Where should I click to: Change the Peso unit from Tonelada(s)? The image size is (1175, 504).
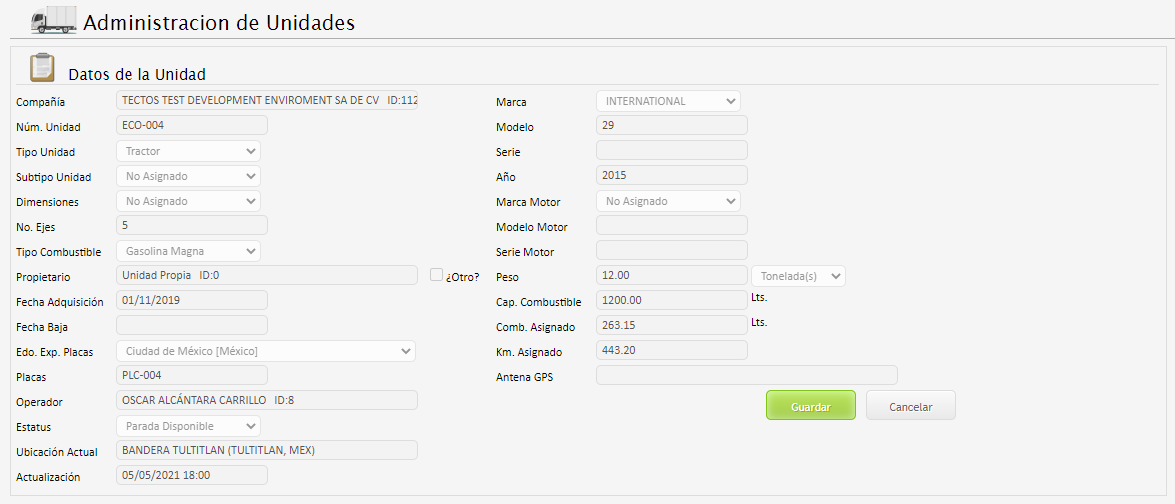[x=798, y=276]
